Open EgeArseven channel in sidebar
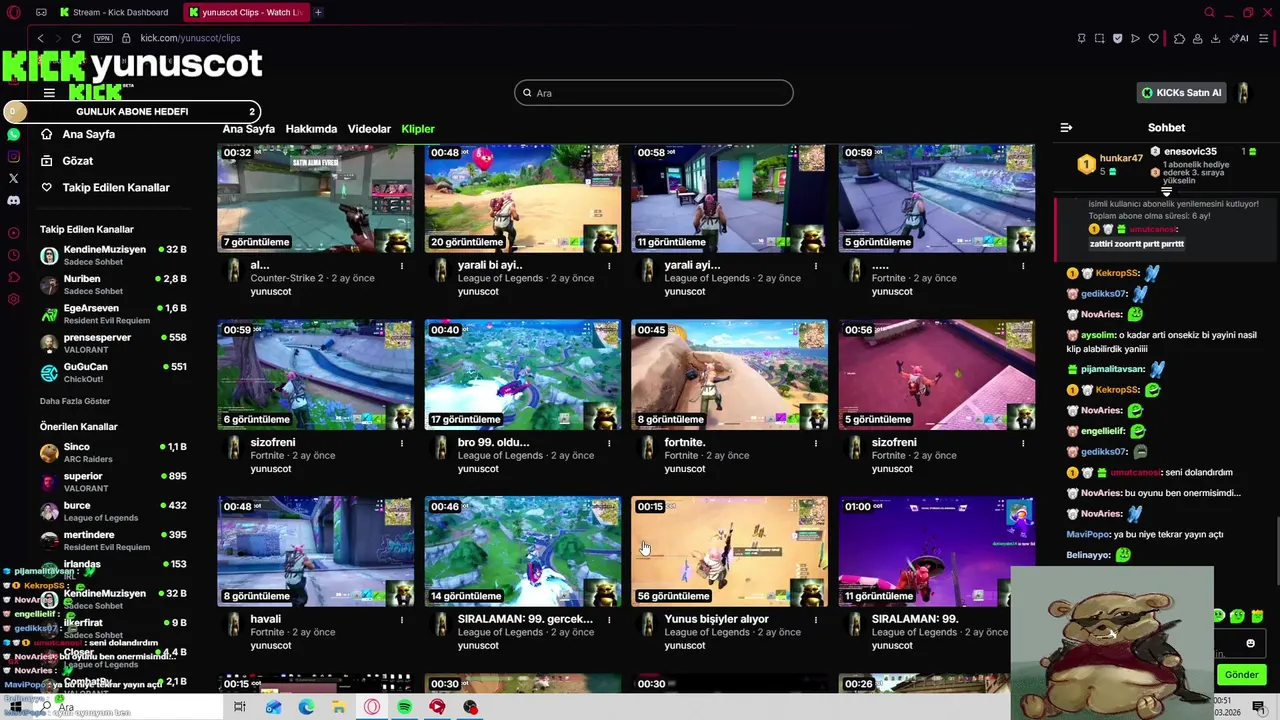 coord(113,314)
